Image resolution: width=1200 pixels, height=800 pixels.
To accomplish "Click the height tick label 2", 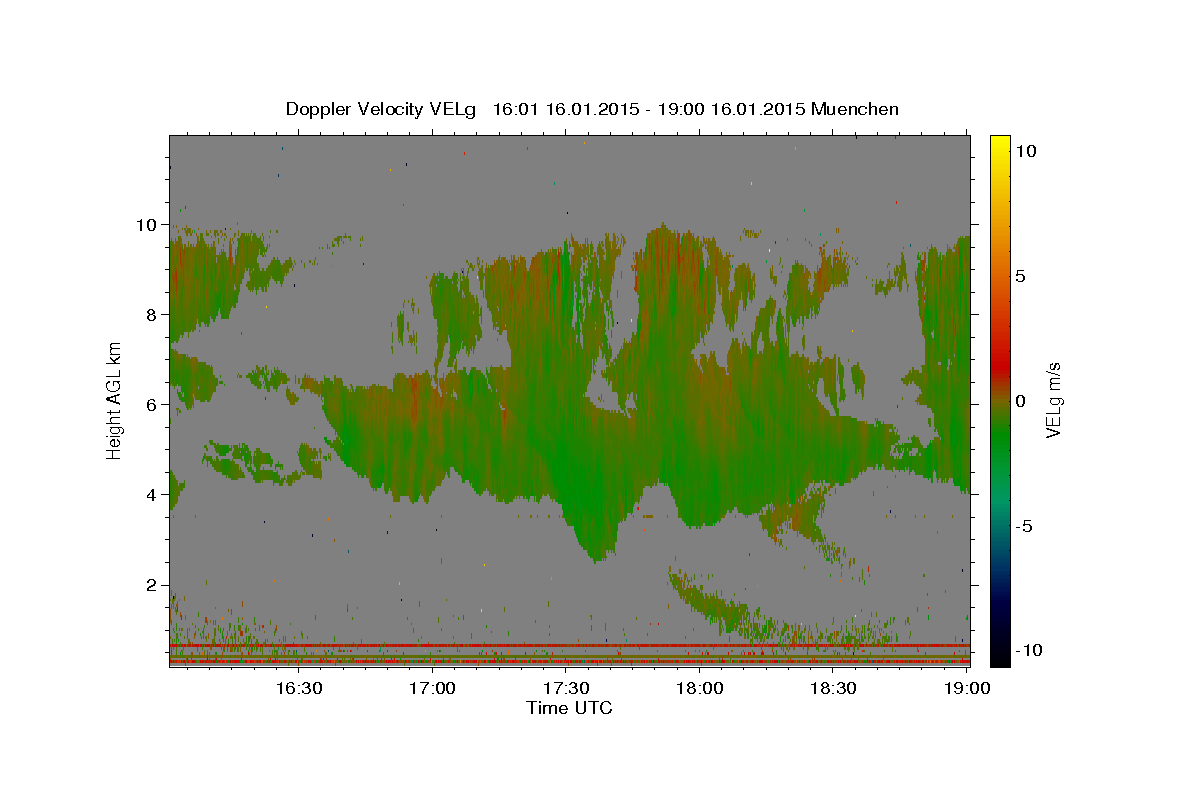I will (x=153, y=585).
